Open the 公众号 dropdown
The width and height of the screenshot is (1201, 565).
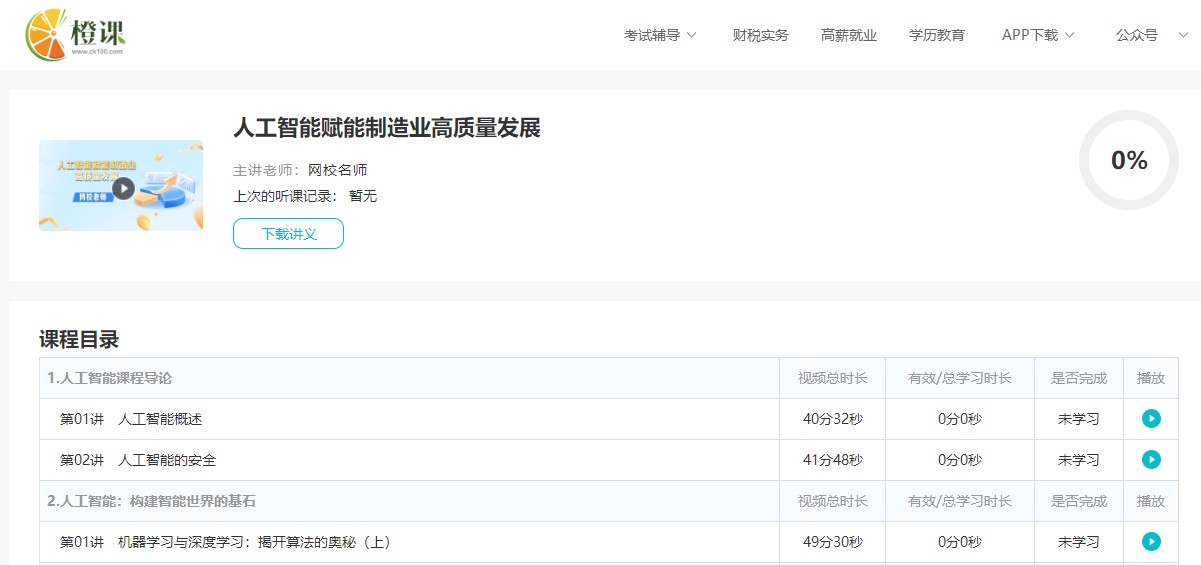(1145, 35)
